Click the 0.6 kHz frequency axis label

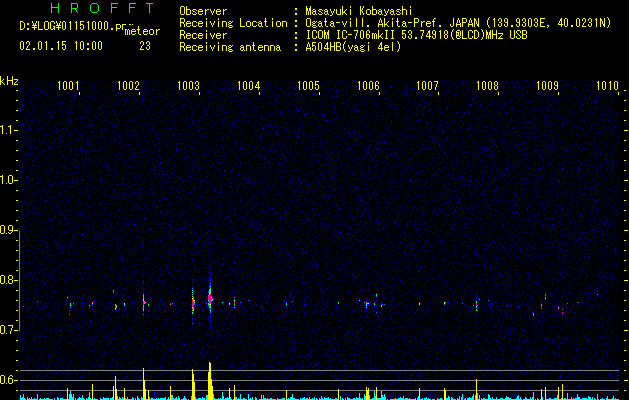[8, 380]
